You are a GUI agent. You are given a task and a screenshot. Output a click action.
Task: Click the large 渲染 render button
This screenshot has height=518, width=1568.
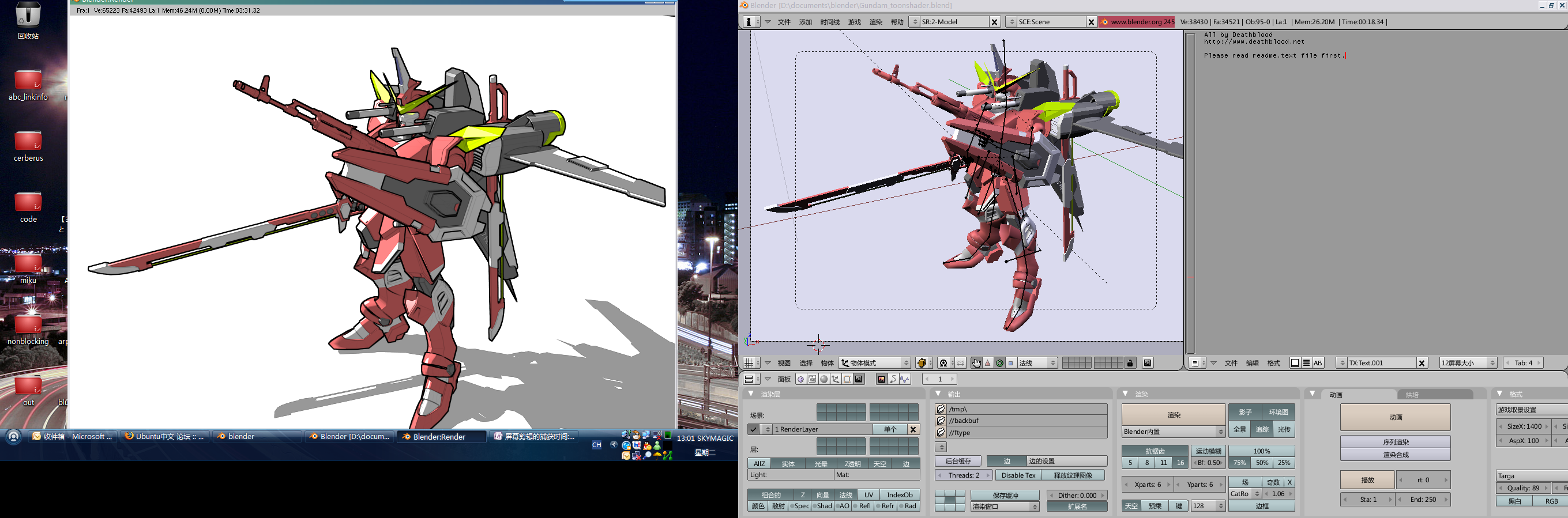coord(1174,415)
